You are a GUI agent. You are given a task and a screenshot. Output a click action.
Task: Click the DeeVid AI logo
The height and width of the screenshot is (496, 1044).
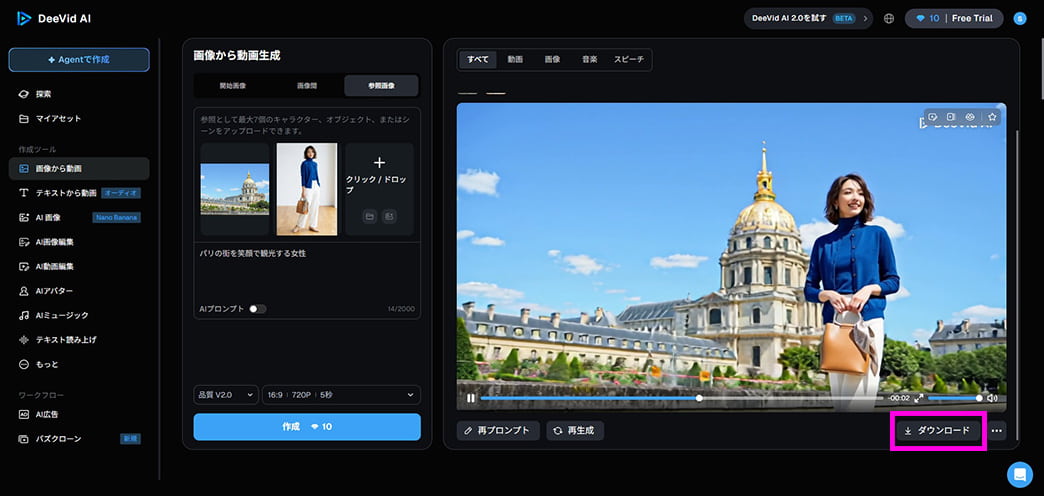(x=53, y=19)
